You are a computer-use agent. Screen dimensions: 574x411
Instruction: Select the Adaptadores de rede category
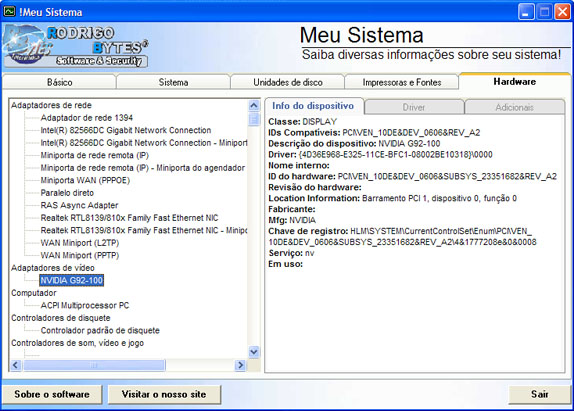[x=51, y=105]
